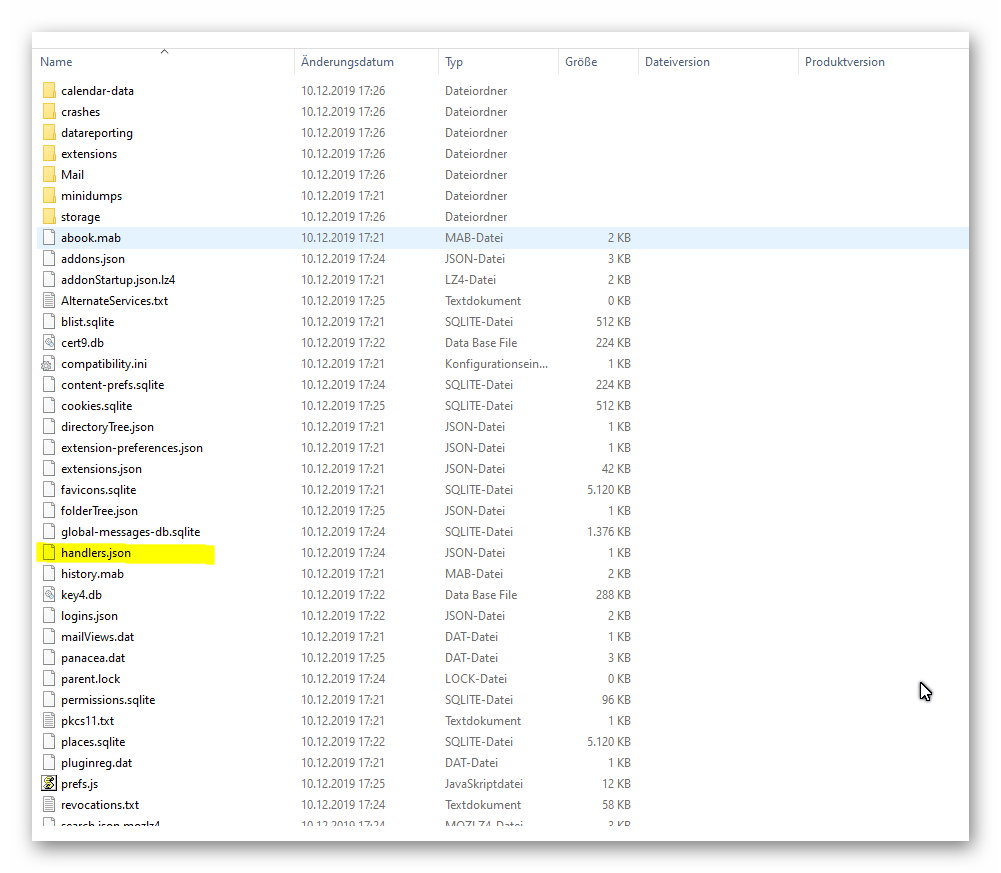Select the key4.db file icon
Screen dimensions: 1001x873
[49, 594]
